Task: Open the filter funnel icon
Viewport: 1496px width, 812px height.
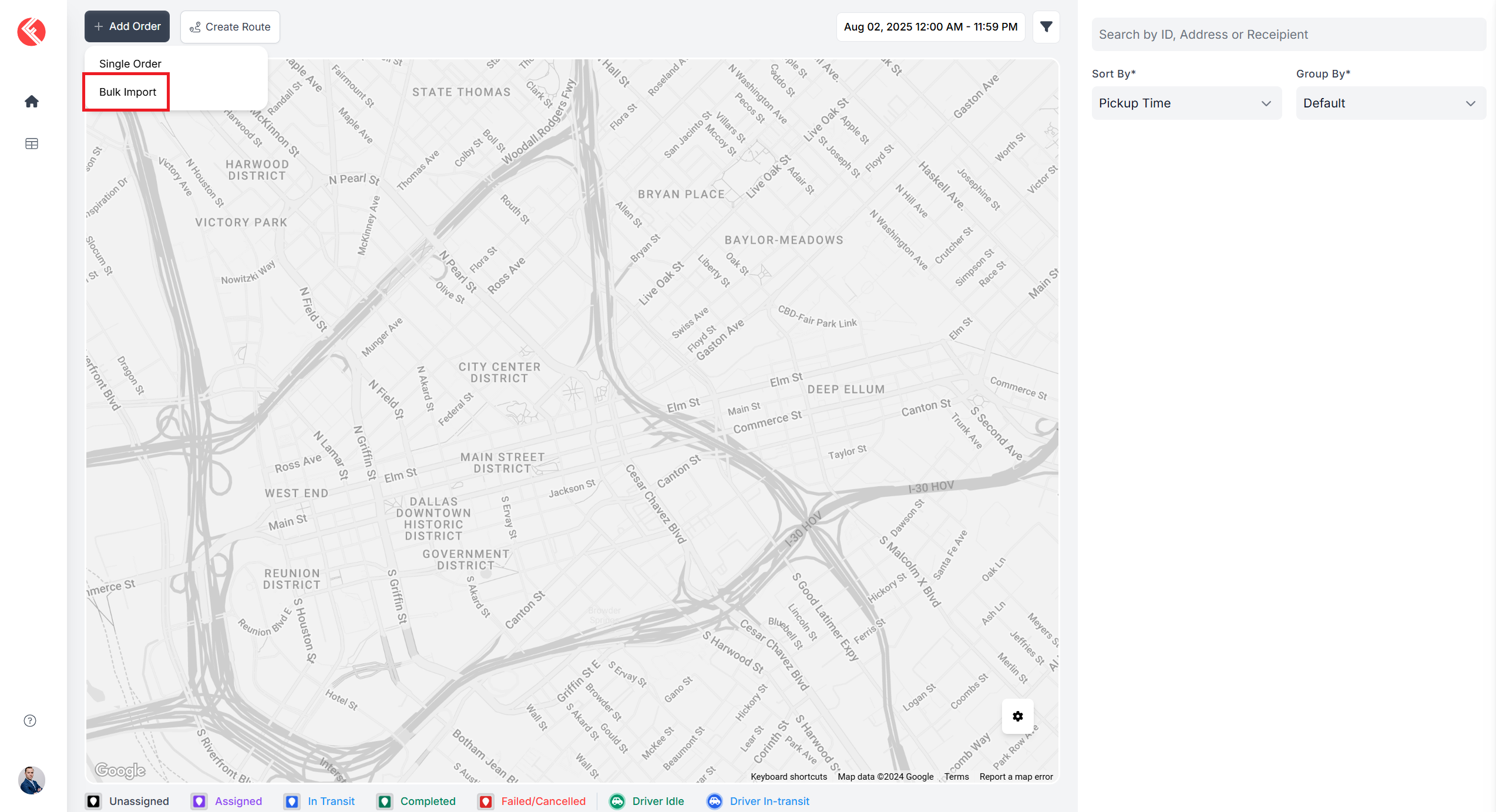Action: click(x=1045, y=27)
